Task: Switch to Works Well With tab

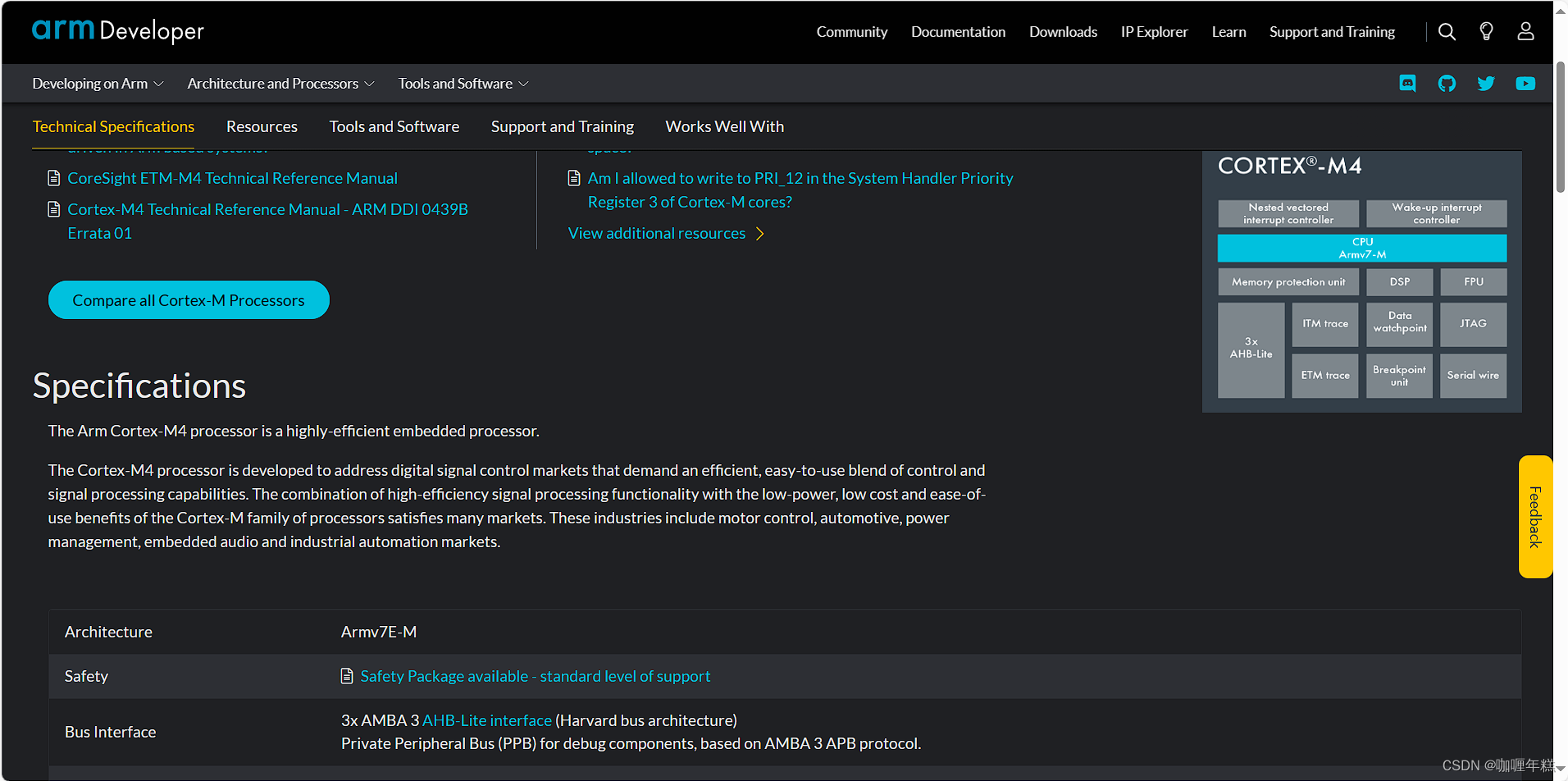Action: point(724,126)
